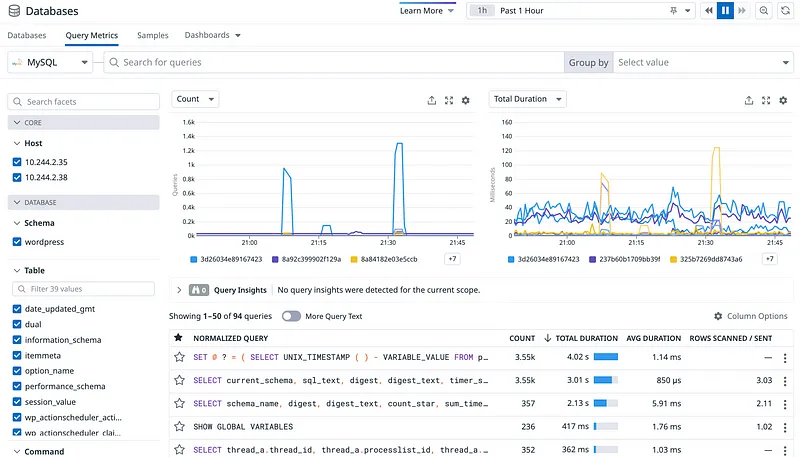Image resolution: width=800 pixels, height=457 pixels.
Task: Star the SHOW GLOBAL VARIABLES query
Action: click(179, 427)
